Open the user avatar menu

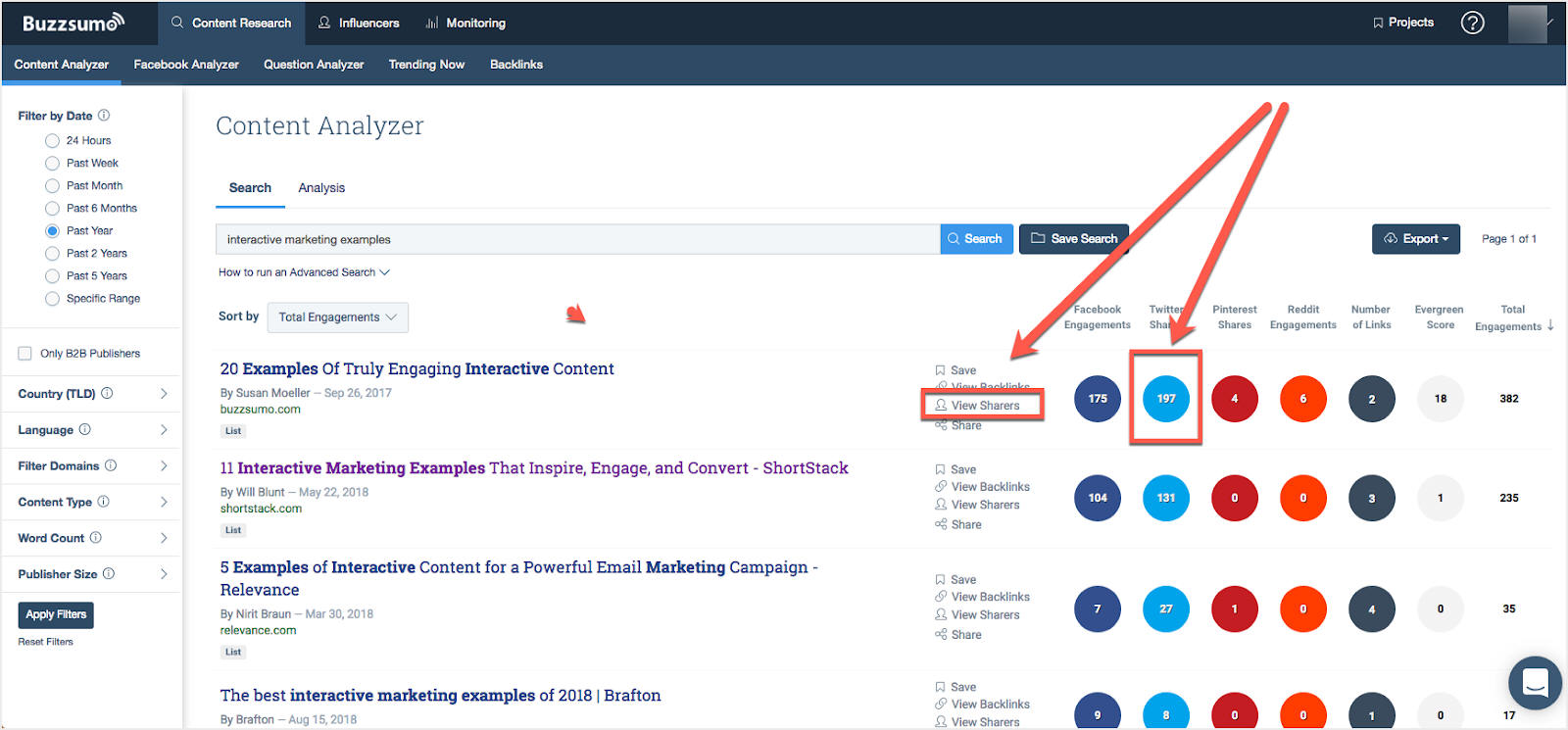click(x=1528, y=24)
